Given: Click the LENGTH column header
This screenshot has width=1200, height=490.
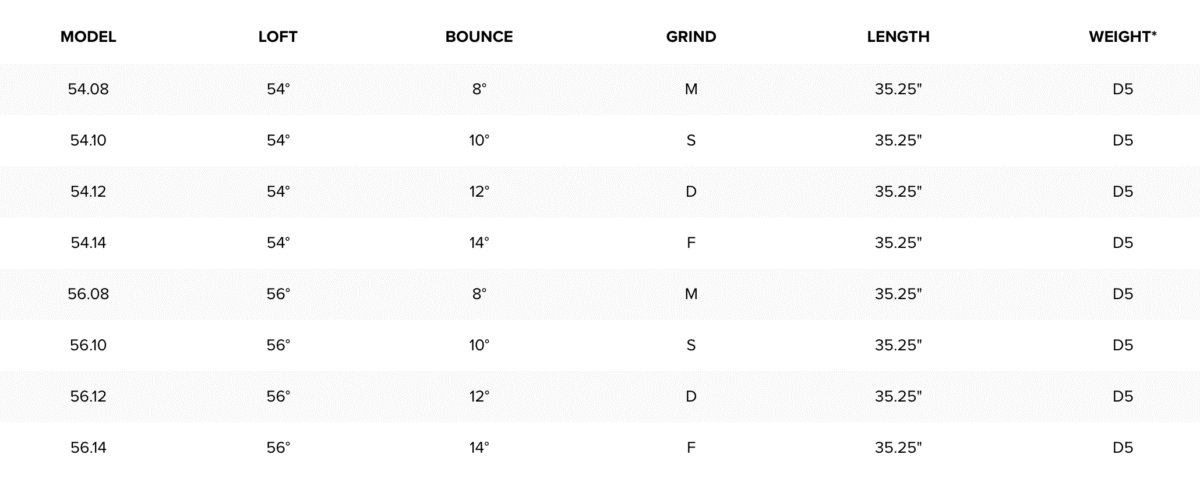Looking at the screenshot, I should pos(898,37).
